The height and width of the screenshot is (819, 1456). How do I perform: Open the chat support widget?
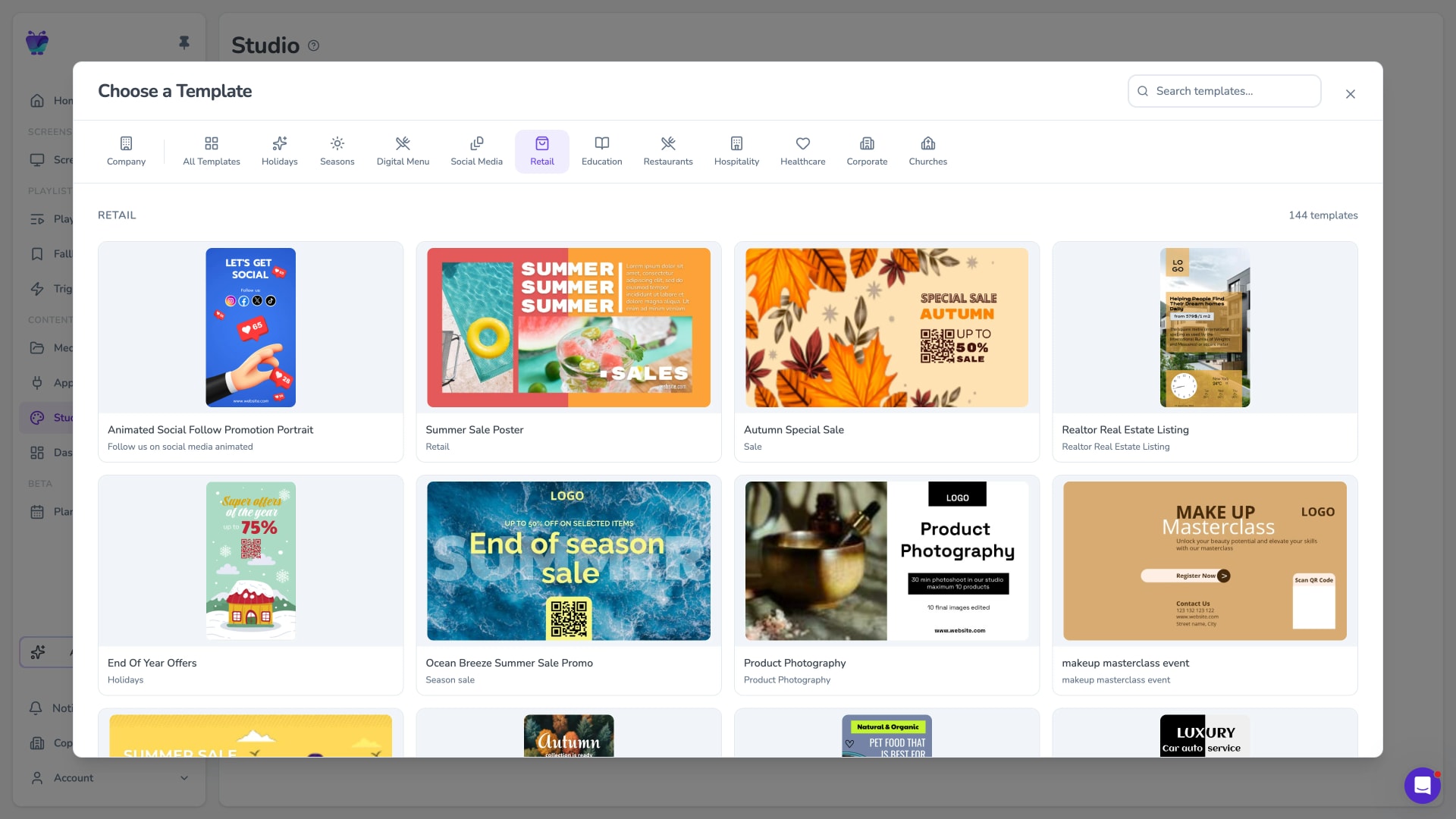point(1422,786)
